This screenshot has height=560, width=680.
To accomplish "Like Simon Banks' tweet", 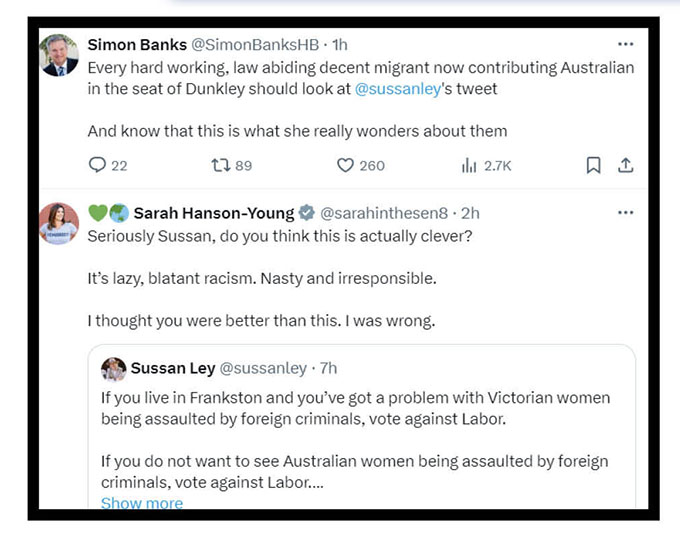I will tap(345, 165).
